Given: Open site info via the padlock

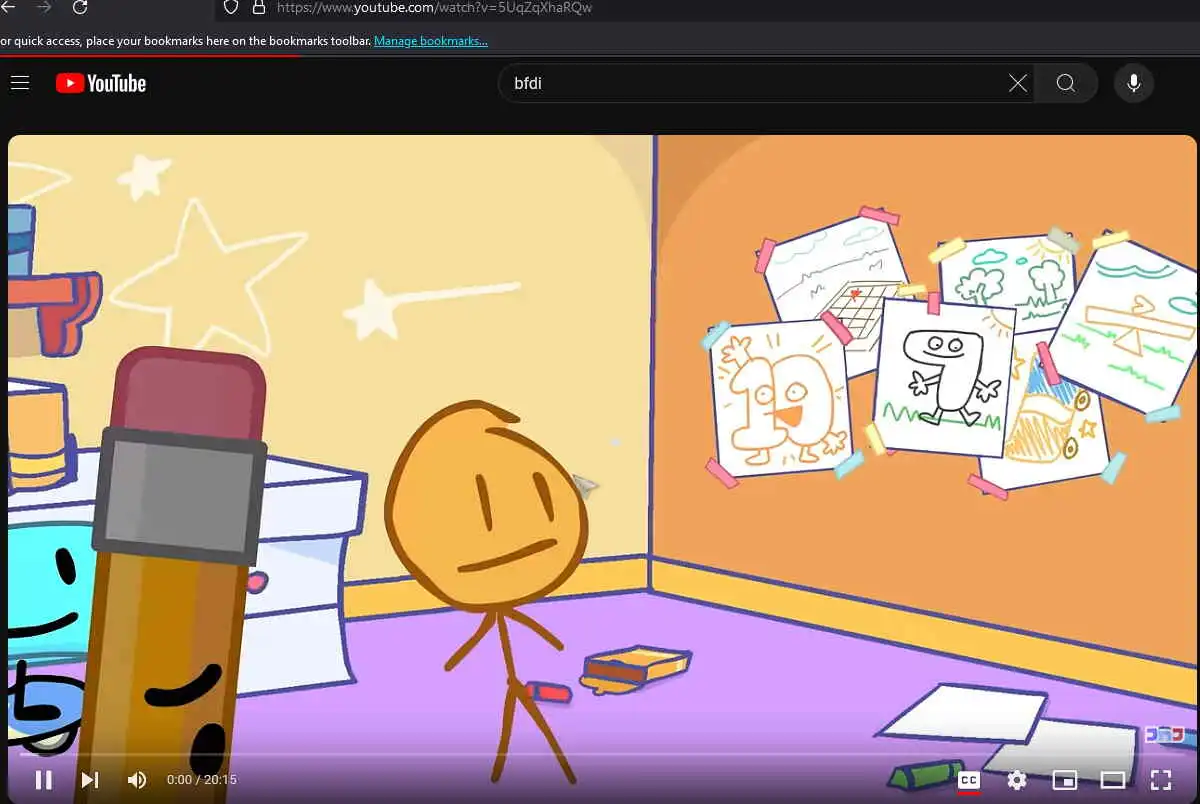Looking at the screenshot, I should [258, 7].
